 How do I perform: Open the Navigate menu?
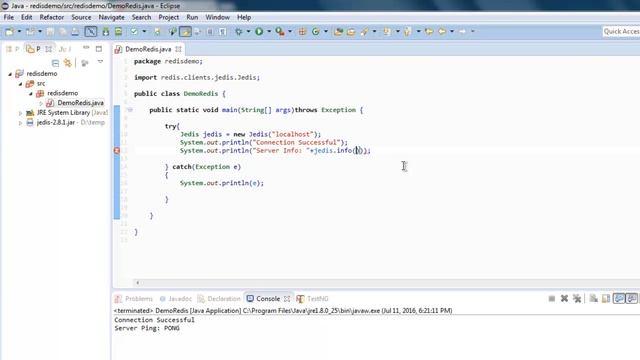click(111, 17)
